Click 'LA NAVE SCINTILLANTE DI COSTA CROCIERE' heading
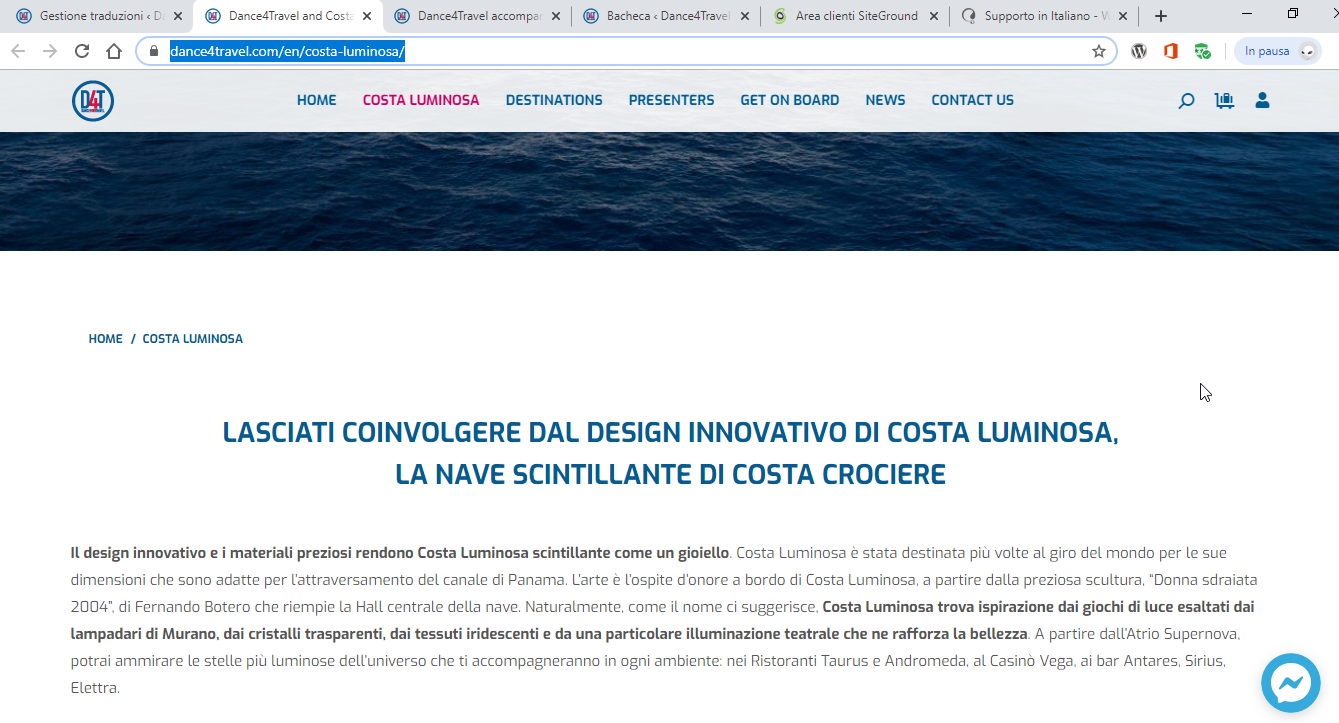 (x=670, y=474)
